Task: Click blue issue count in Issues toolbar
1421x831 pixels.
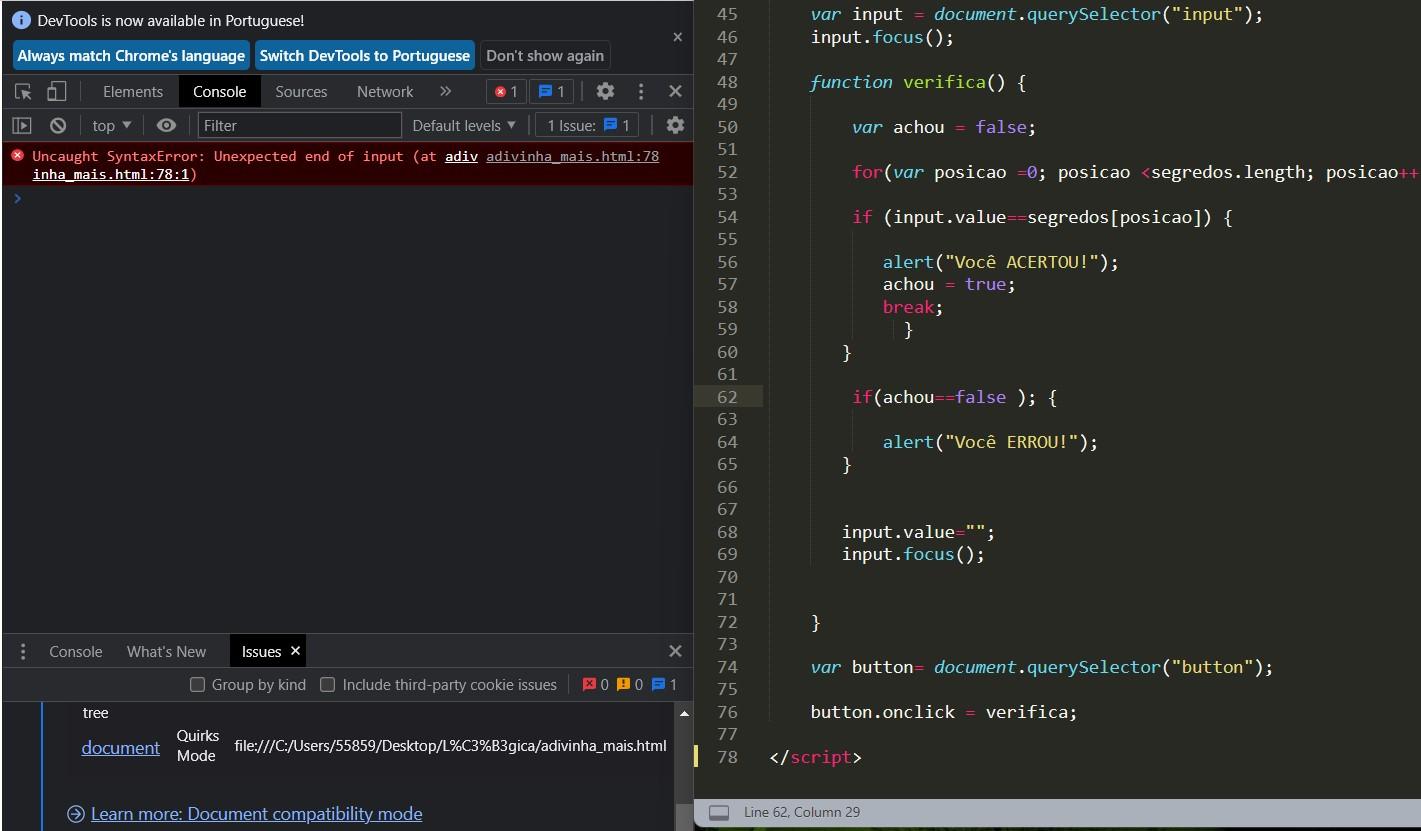Action: [664, 684]
